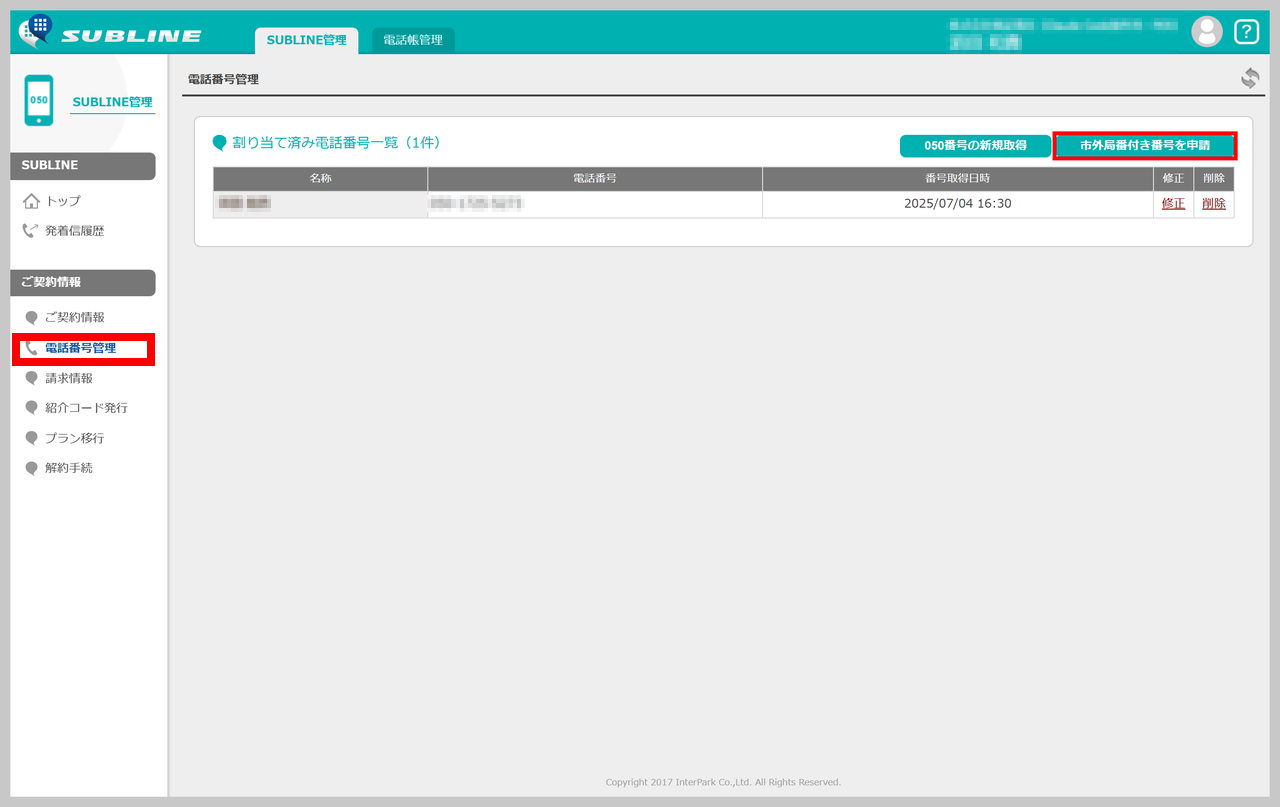Switch to the 電話帳管理 tab
The image size is (1280, 807).
click(x=413, y=40)
